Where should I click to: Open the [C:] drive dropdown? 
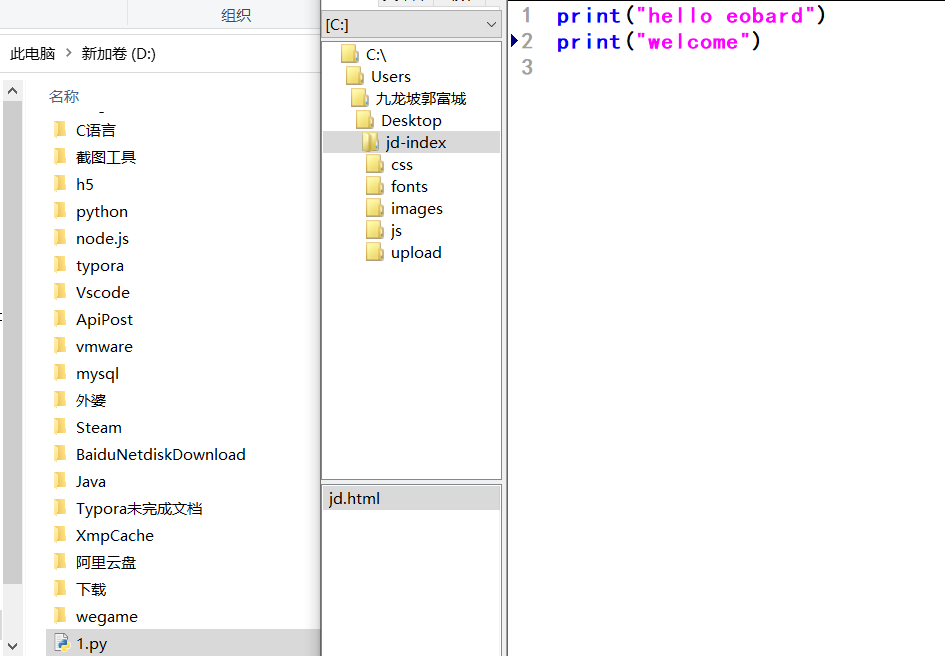(490, 24)
